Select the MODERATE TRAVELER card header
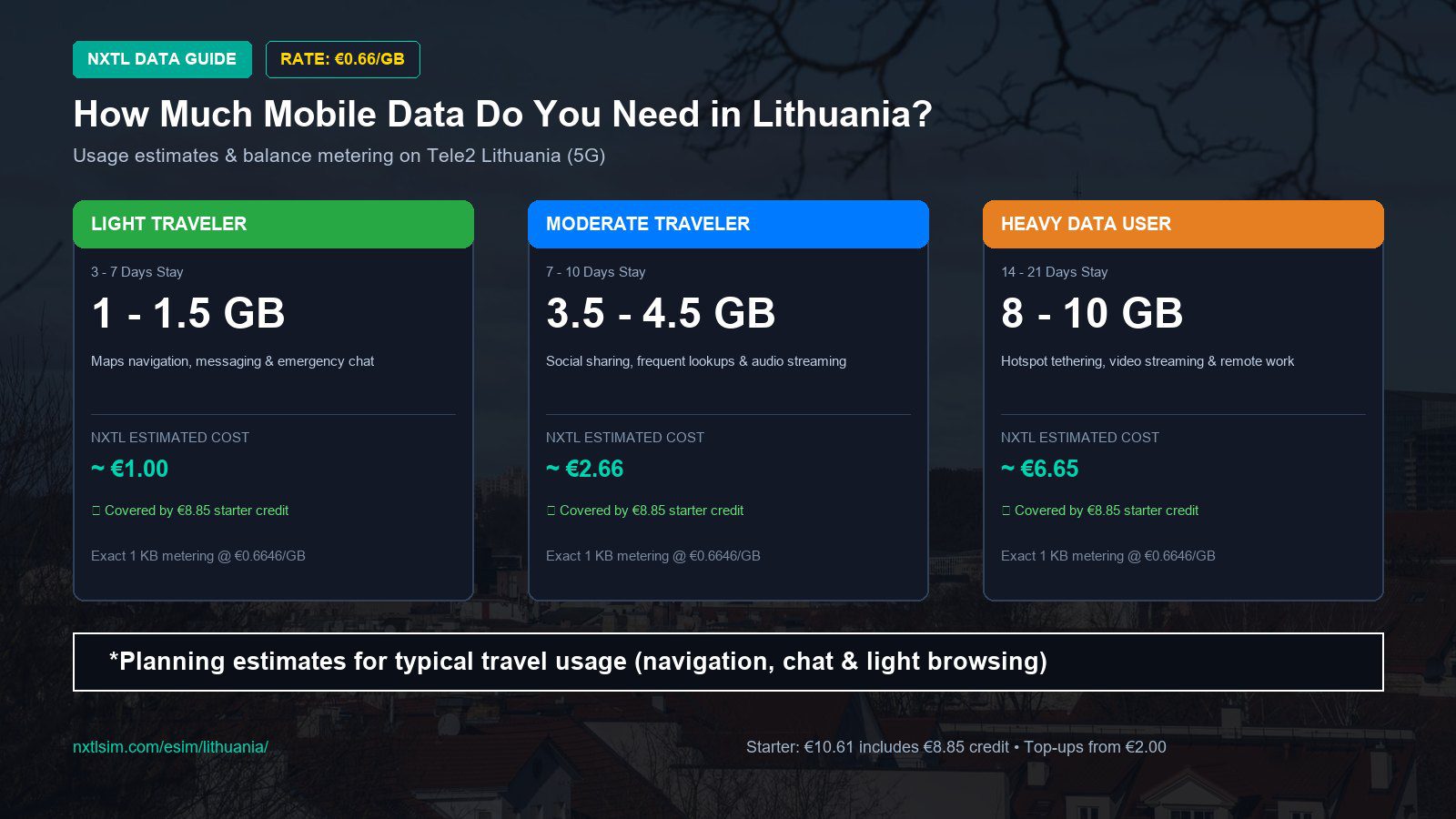This screenshot has width=1456, height=819. pyautogui.click(x=728, y=224)
